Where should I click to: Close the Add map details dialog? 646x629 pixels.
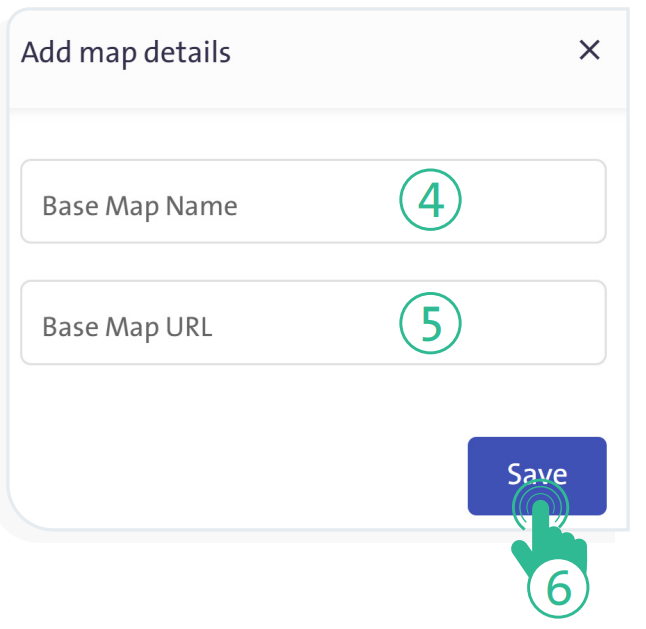coord(590,51)
